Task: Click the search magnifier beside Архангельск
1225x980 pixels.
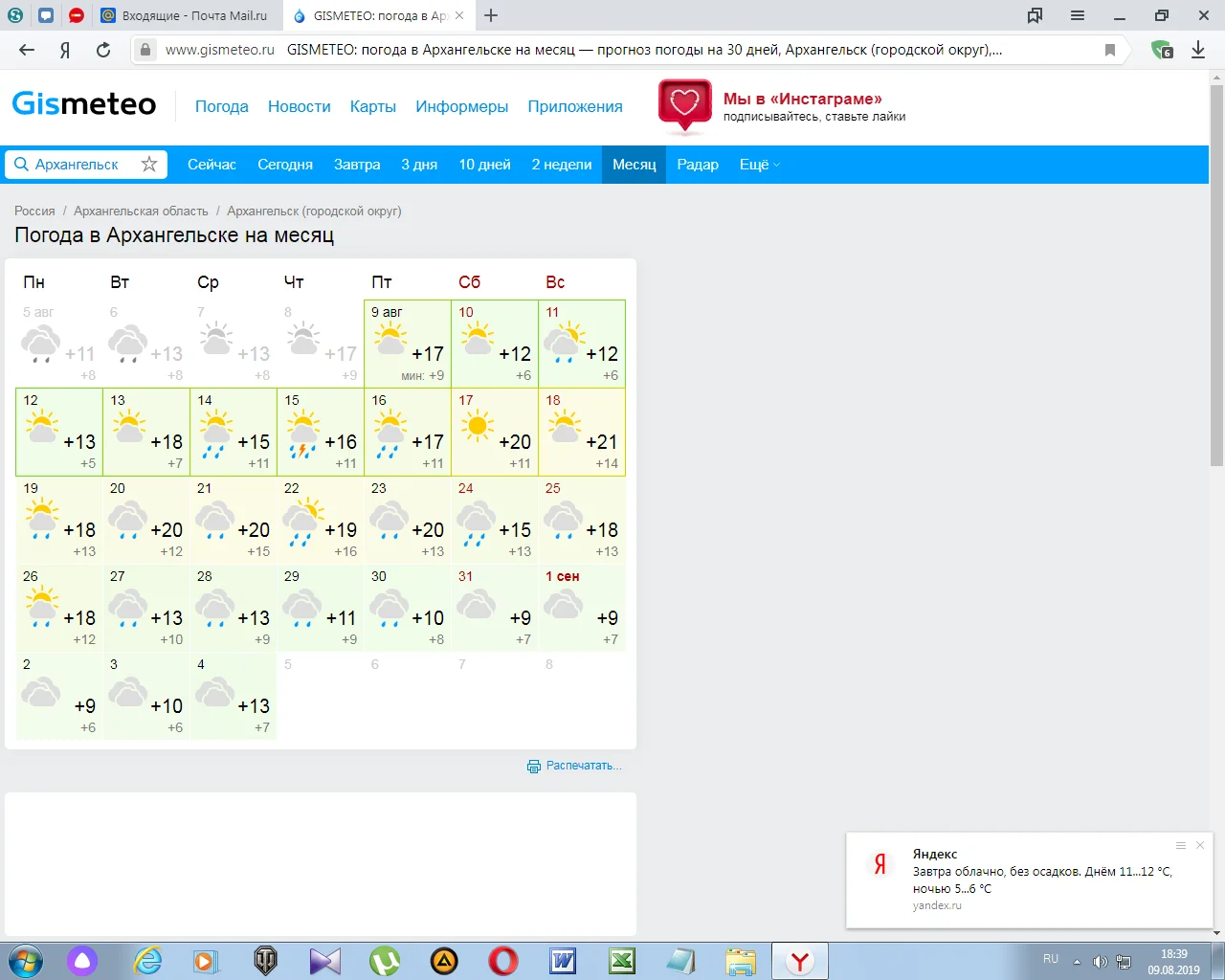Action: (x=21, y=164)
